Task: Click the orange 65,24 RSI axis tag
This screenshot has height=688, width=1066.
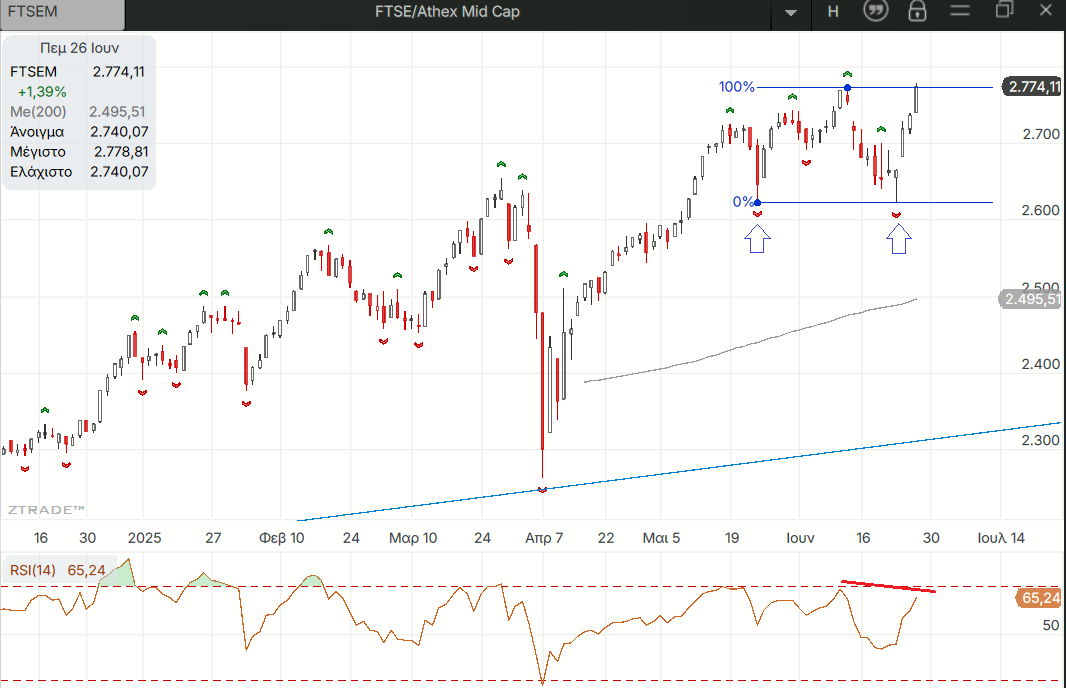Action: [1039, 598]
